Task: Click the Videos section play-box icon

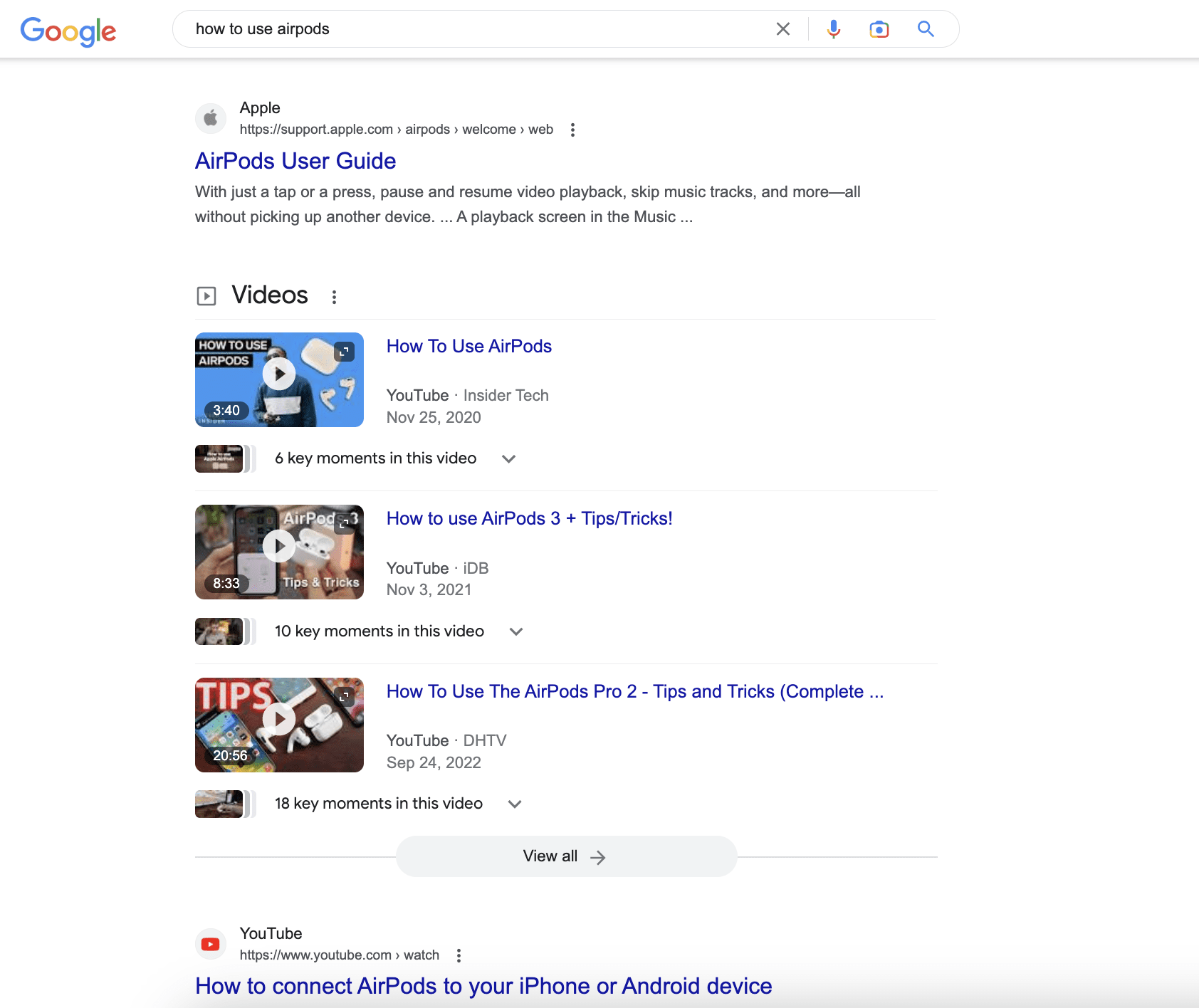Action: click(206, 295)
